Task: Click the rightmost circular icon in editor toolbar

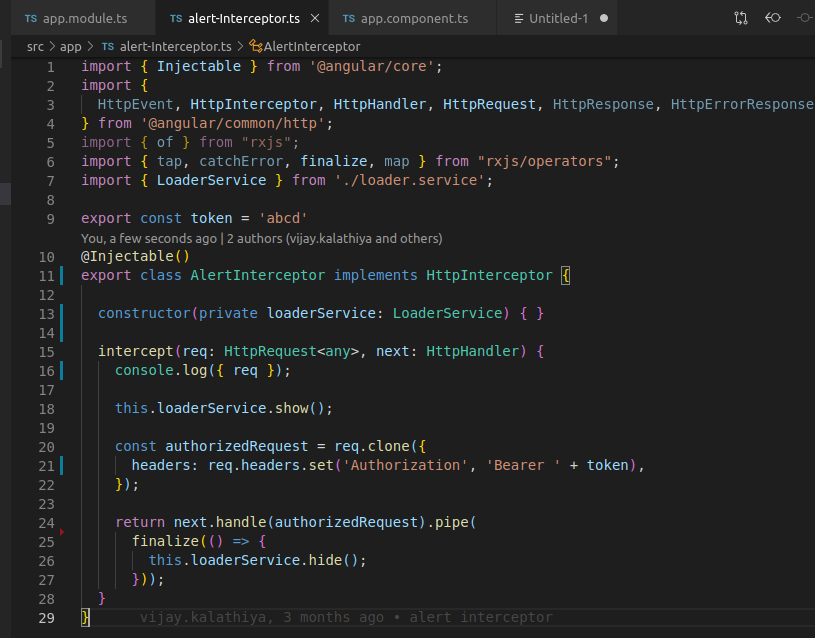Action: 805,16
